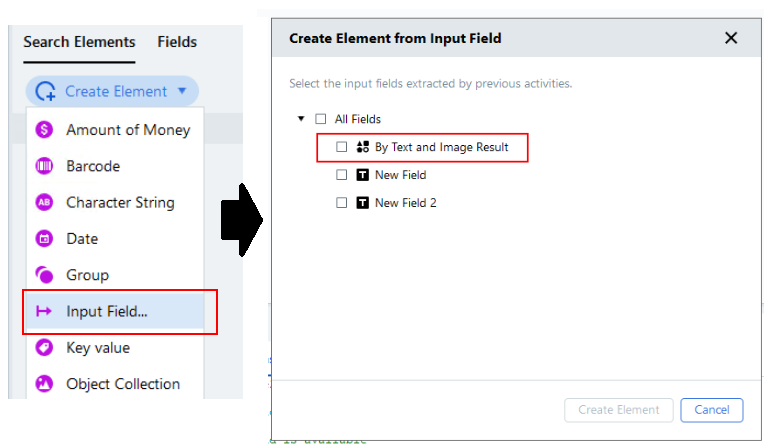Click the Create Element dialog button
This screenshot has height=445, width=764.
tap(619, 410)
